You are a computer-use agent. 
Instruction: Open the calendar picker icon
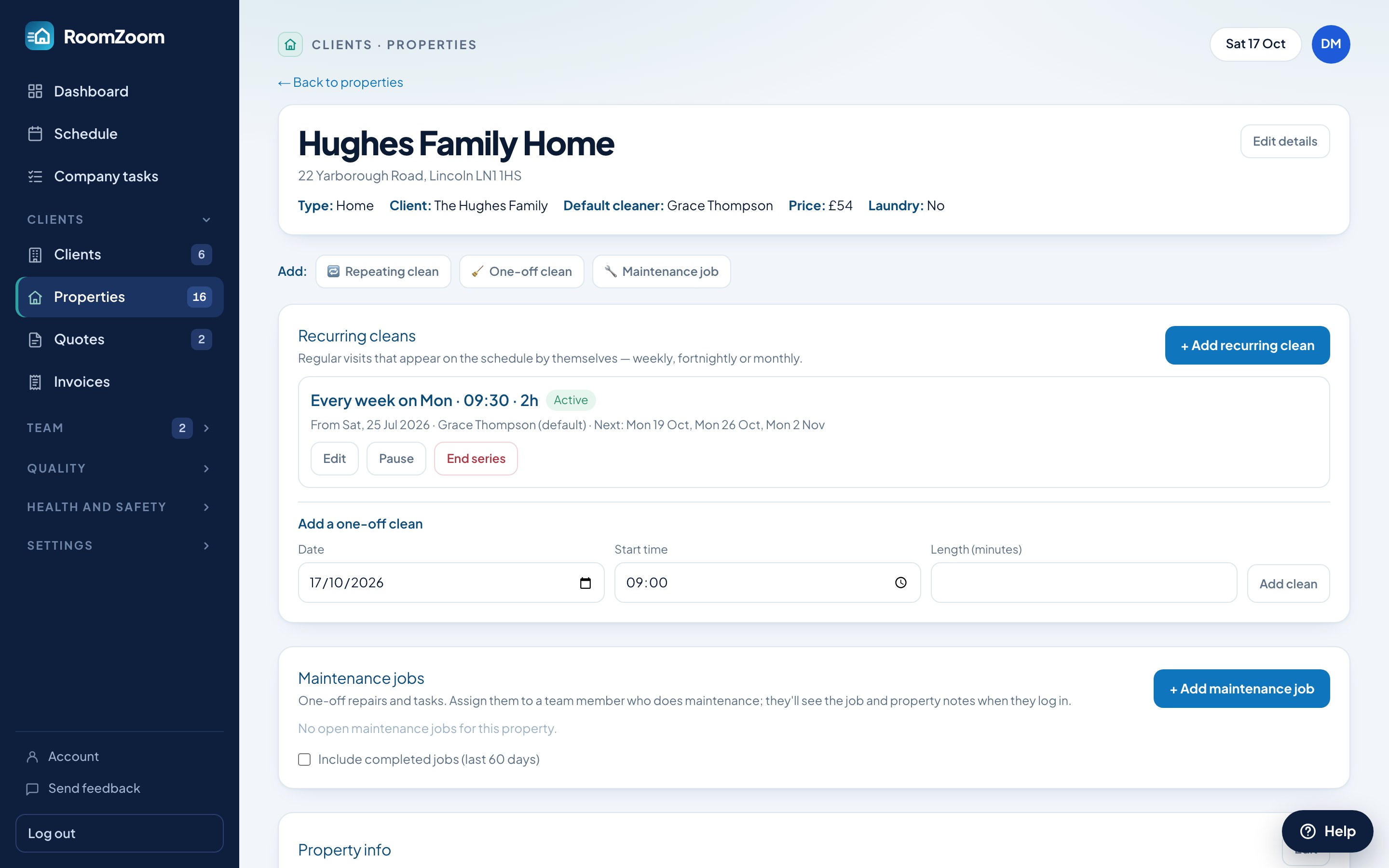(x=585, y=583)
